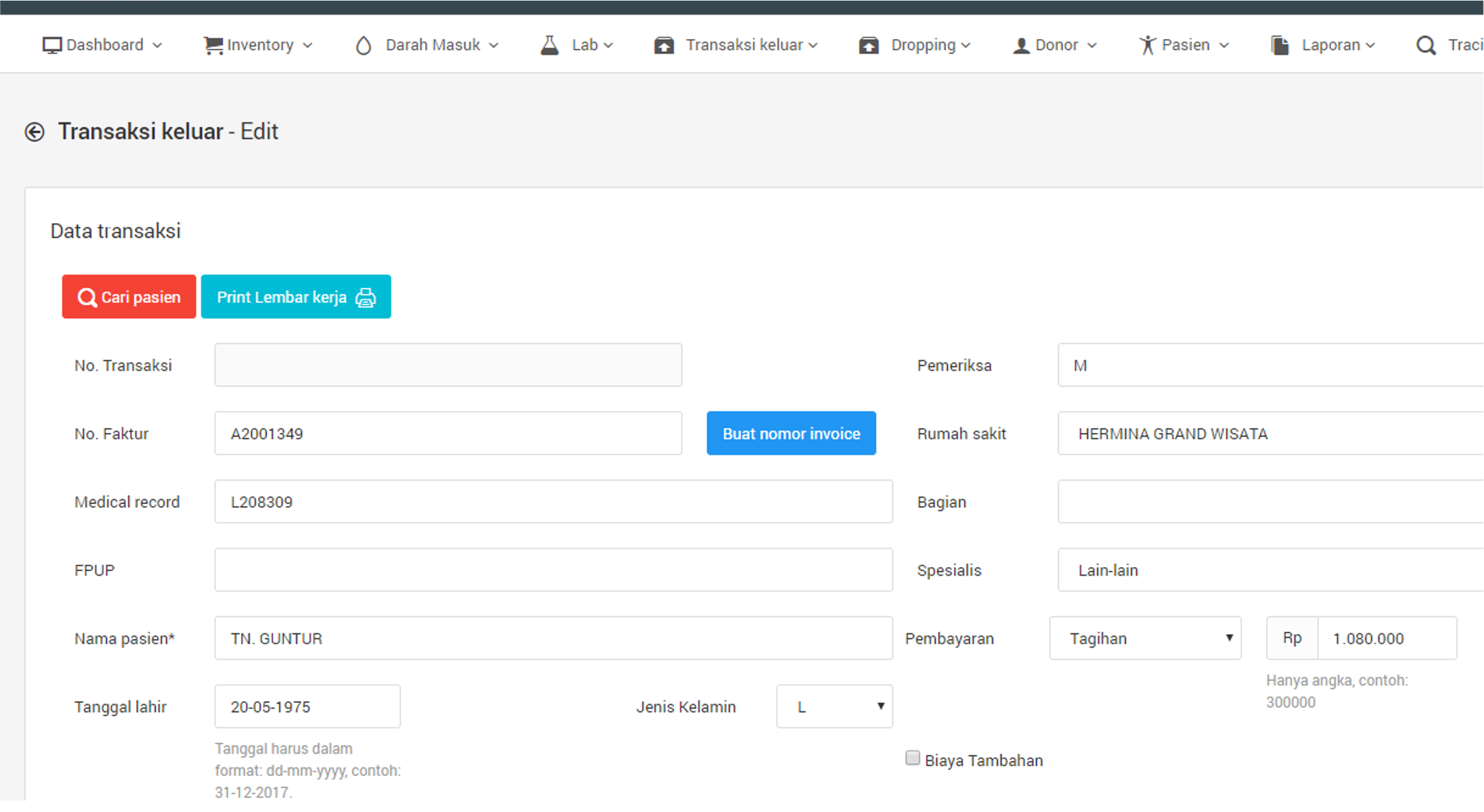Select the Dashboard monitor icon
Screen dimensions: 1484x812
click(x=51, y=44)
